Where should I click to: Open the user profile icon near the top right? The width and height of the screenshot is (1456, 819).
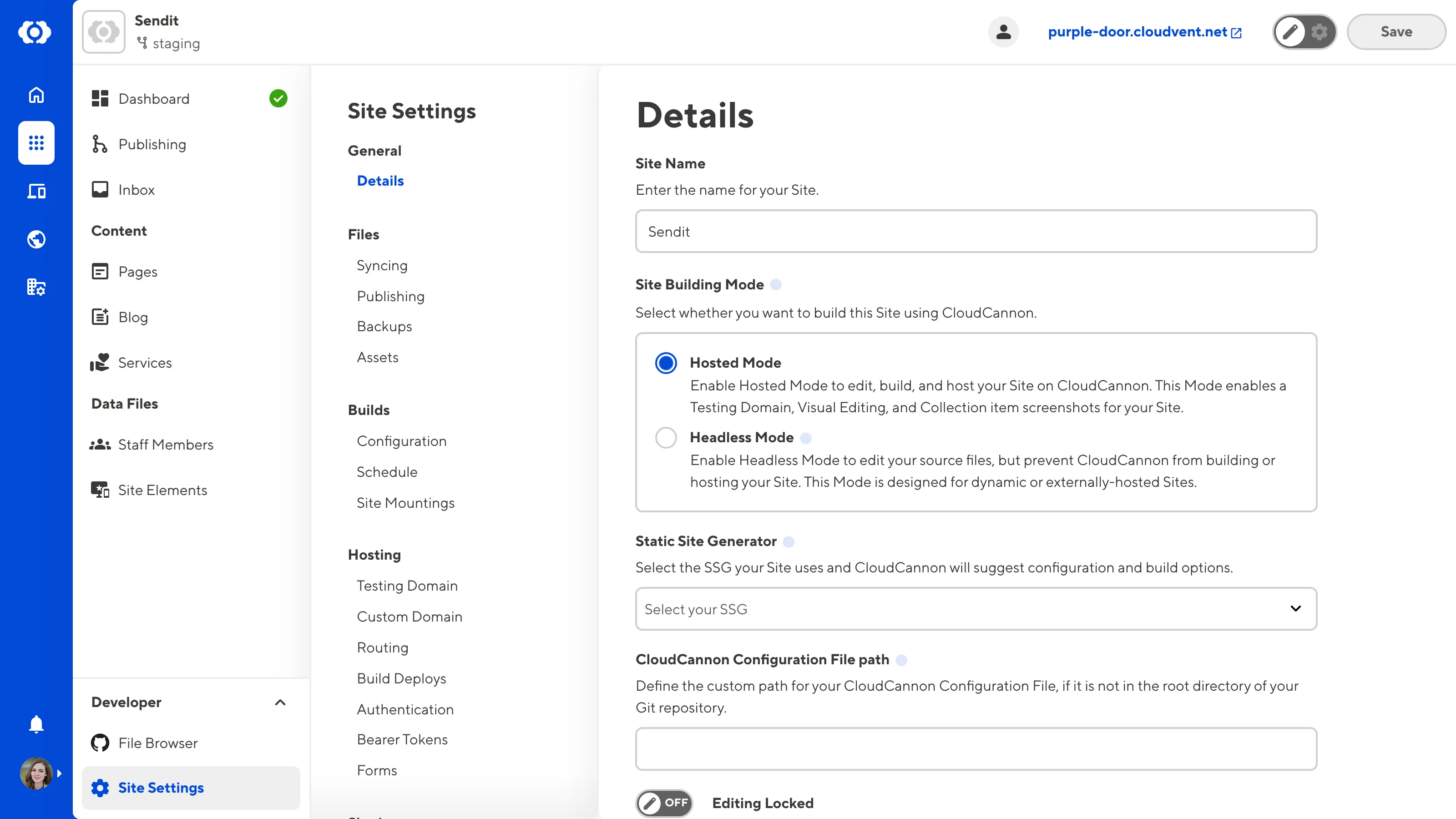click(1003, 32)
